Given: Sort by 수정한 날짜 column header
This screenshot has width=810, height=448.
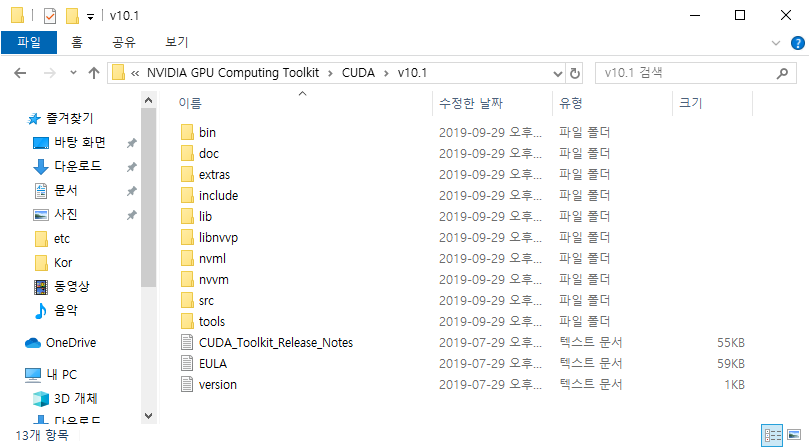Looking at the screenshot, I should coord(492,103).
